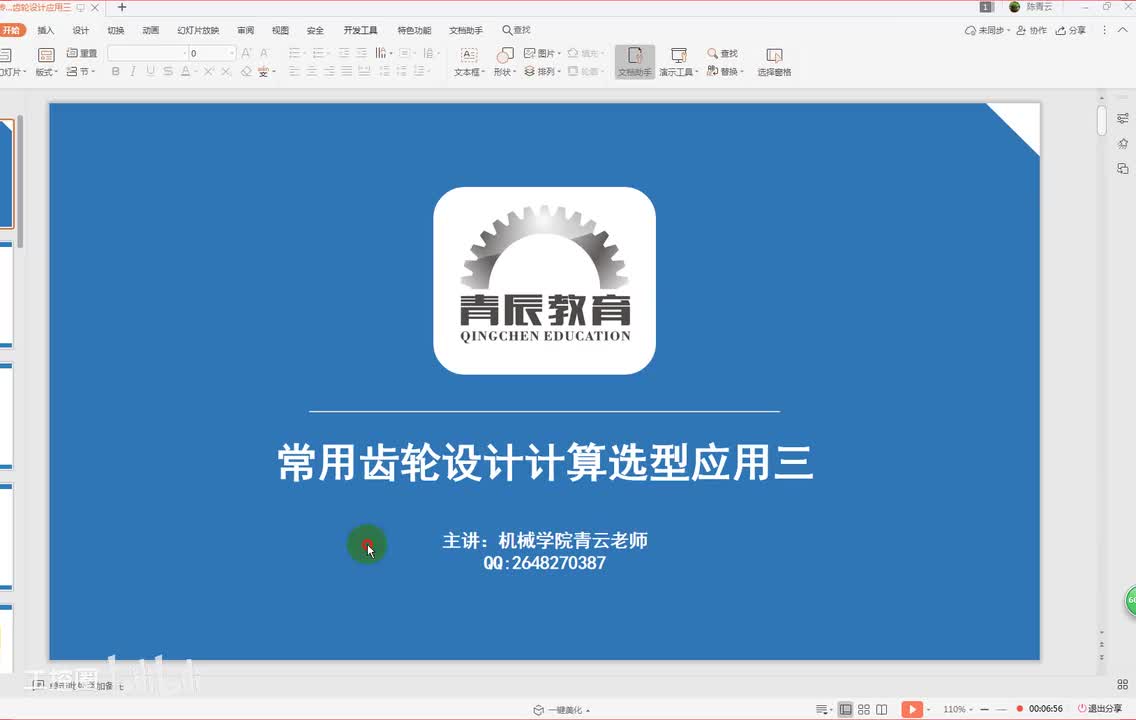Click the increase indent icon
Image resolution: width=1136 pixels, height=720 pixels.
point(361,53)
